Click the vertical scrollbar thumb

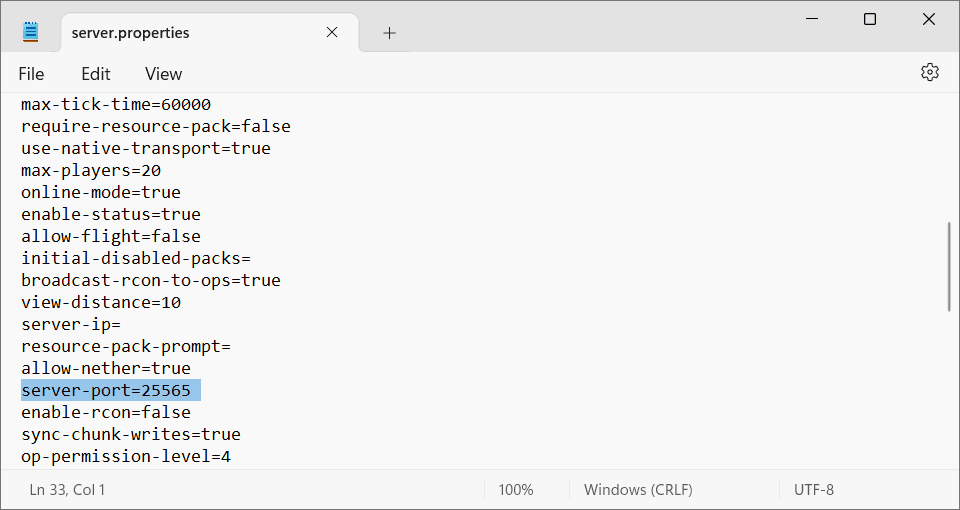tap(948, 266)
